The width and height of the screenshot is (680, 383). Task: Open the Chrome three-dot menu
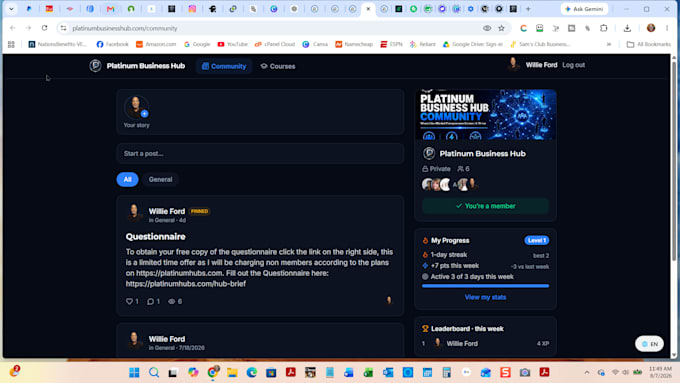pyautogui.click(x=667, y=28)
